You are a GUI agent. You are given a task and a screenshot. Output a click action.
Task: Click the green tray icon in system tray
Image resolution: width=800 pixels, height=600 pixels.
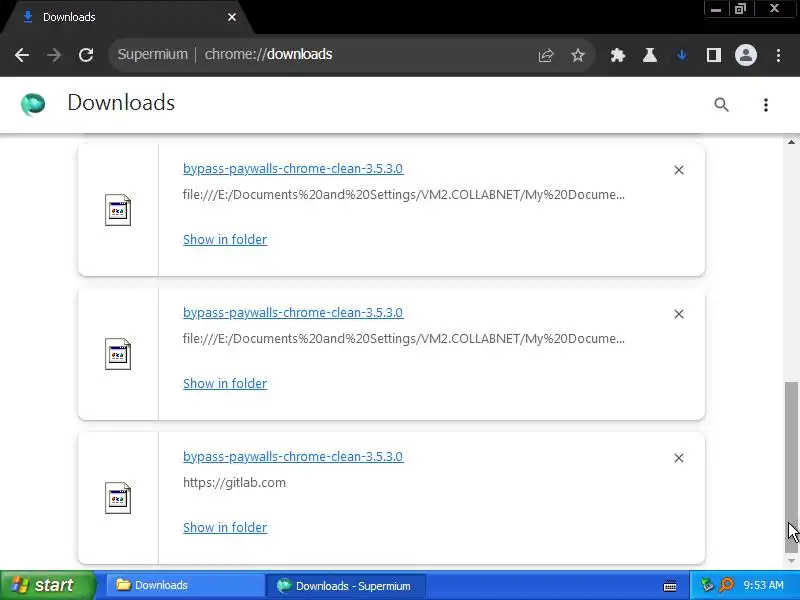pos(707,585)
